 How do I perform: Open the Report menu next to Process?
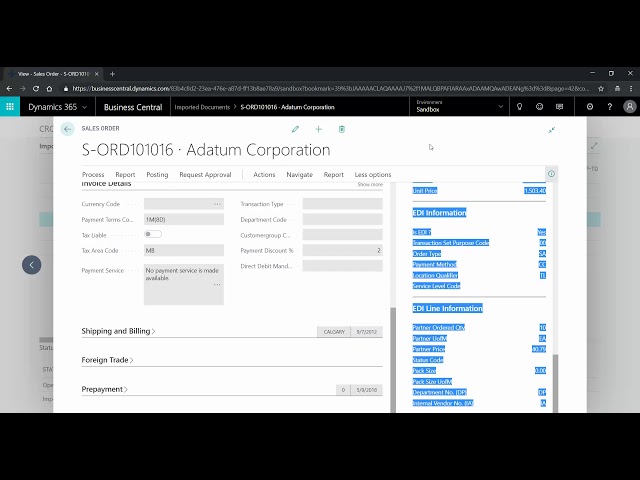tap(125, 175)
